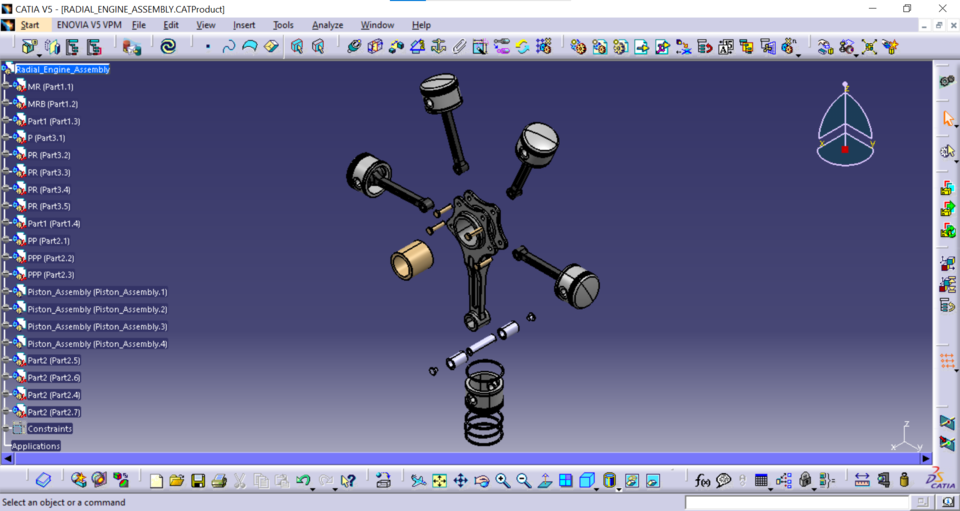Select the PPP (Part2.2) tree item
960x511 pixels.
coord(50,258)
